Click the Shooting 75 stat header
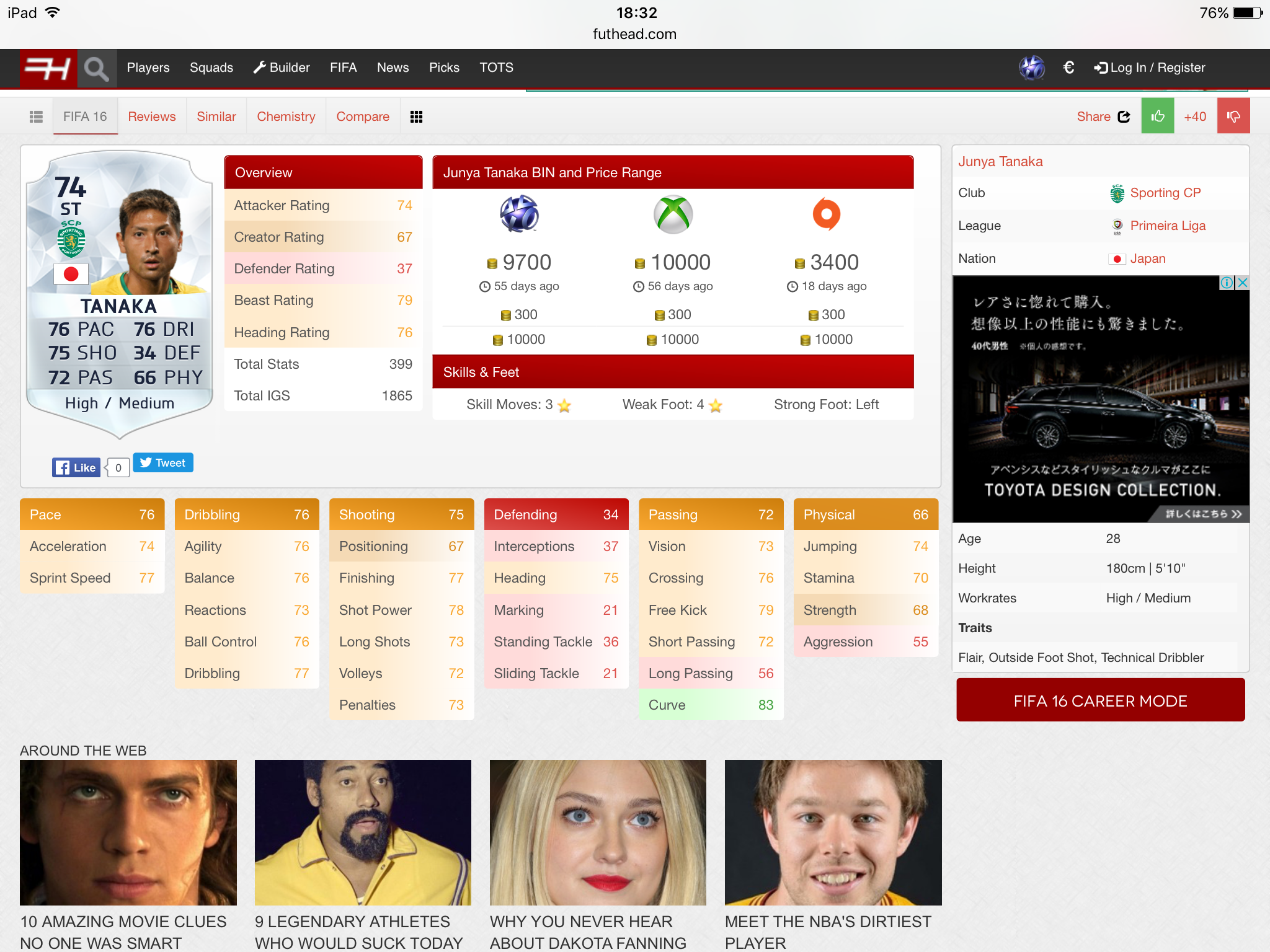The width and height of the screenshot is (1270, 952). (x=402, y=514)
